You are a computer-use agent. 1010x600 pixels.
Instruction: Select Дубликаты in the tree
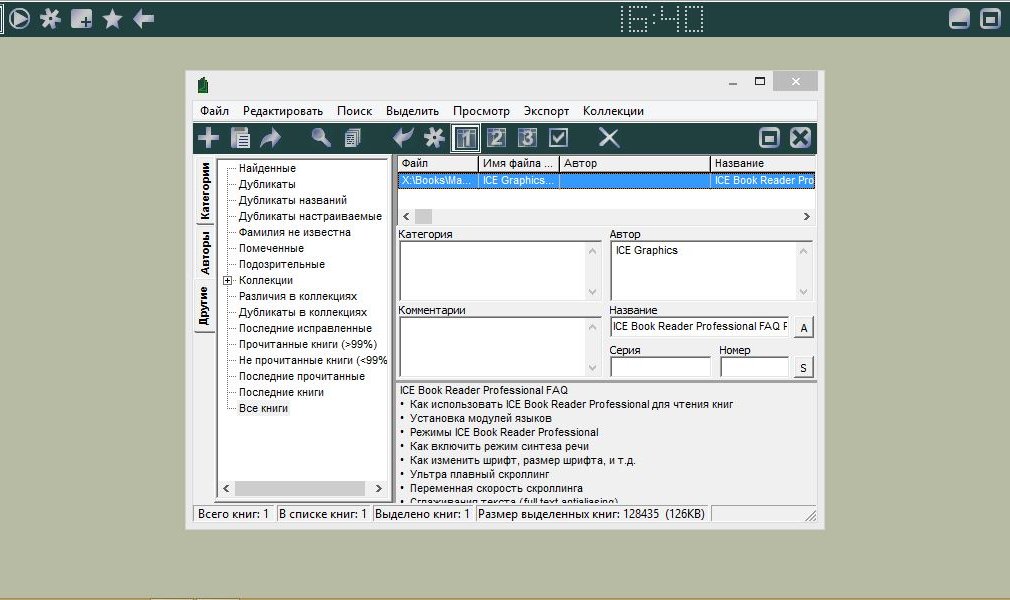click(x=267, y=184)
